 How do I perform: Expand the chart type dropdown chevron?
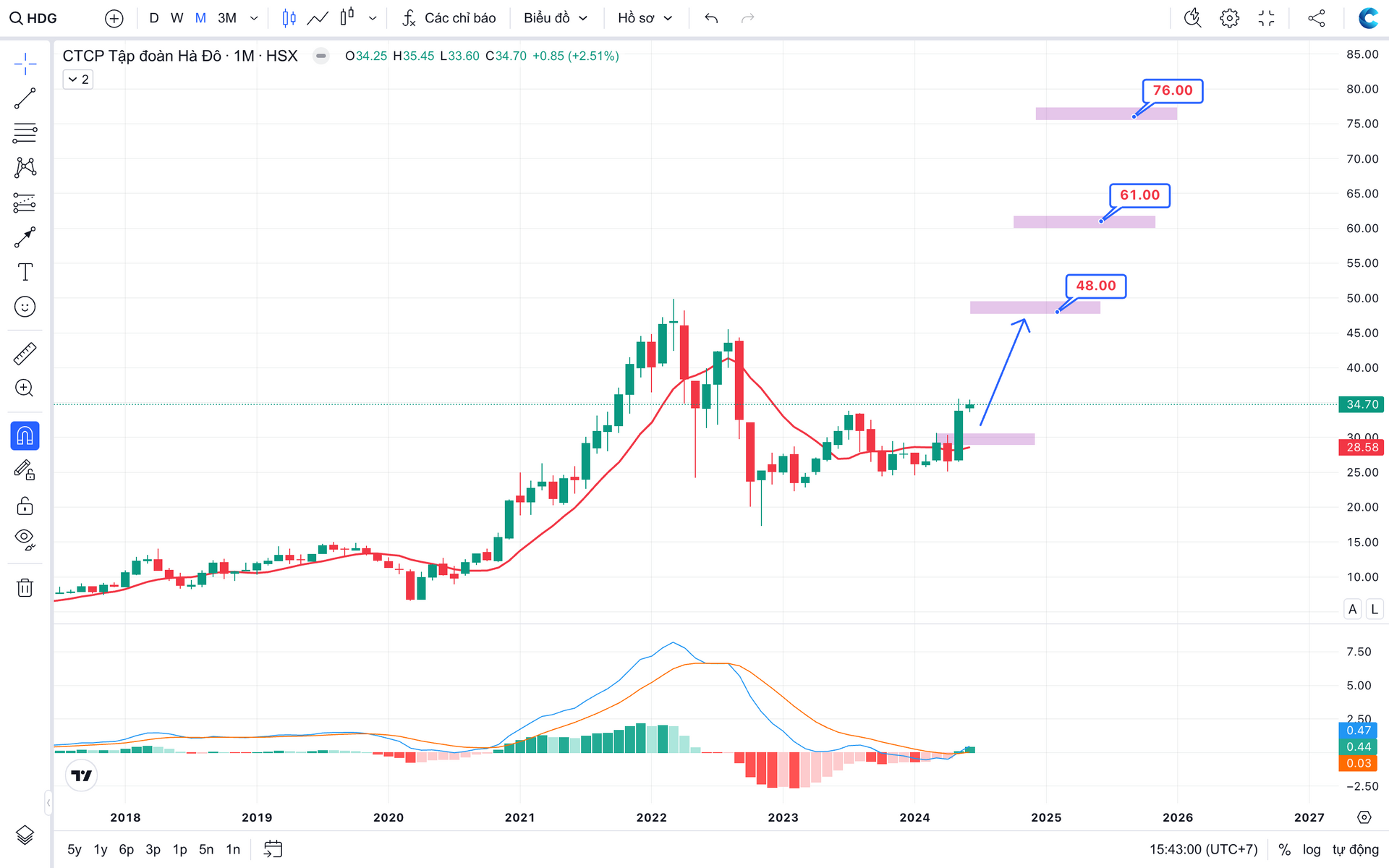click(373, 18)
